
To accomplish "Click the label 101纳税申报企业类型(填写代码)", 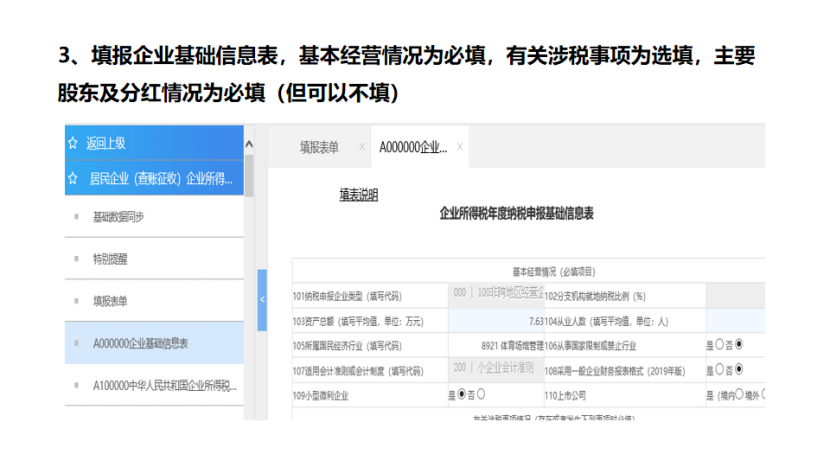I will 347,296.
